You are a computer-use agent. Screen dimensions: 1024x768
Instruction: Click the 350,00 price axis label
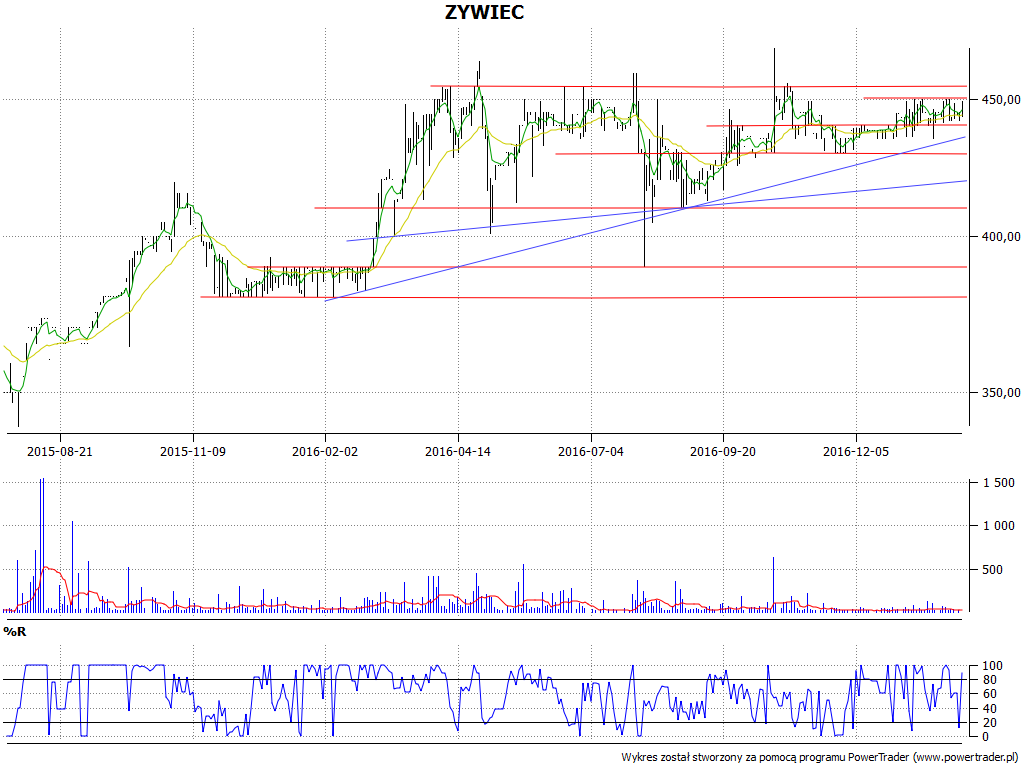click(x=999, y=392)
